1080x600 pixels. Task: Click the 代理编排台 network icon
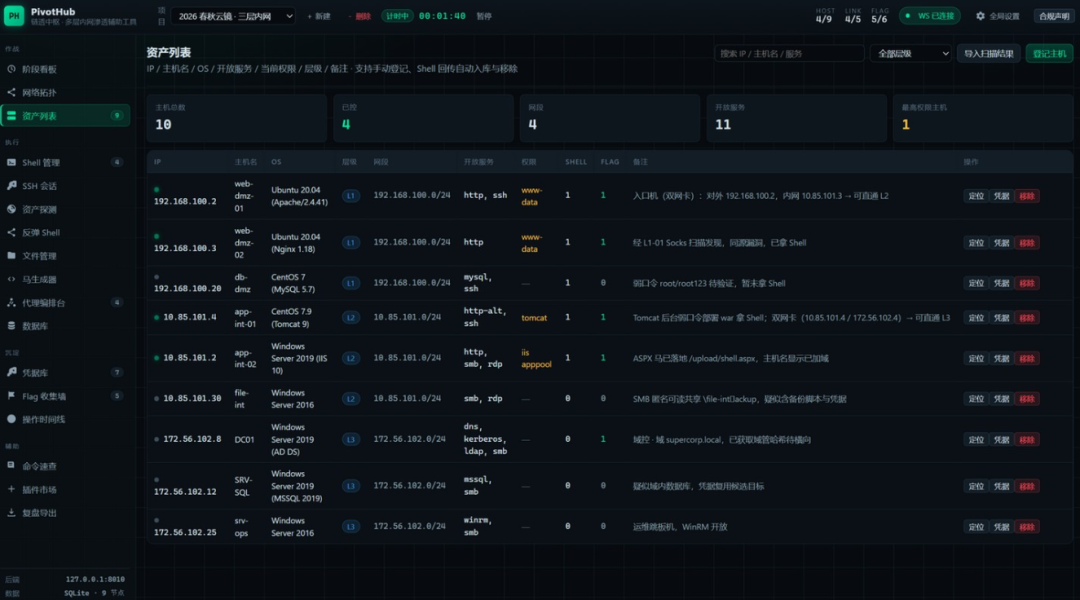pyautogui.click(x=11, y=302)
